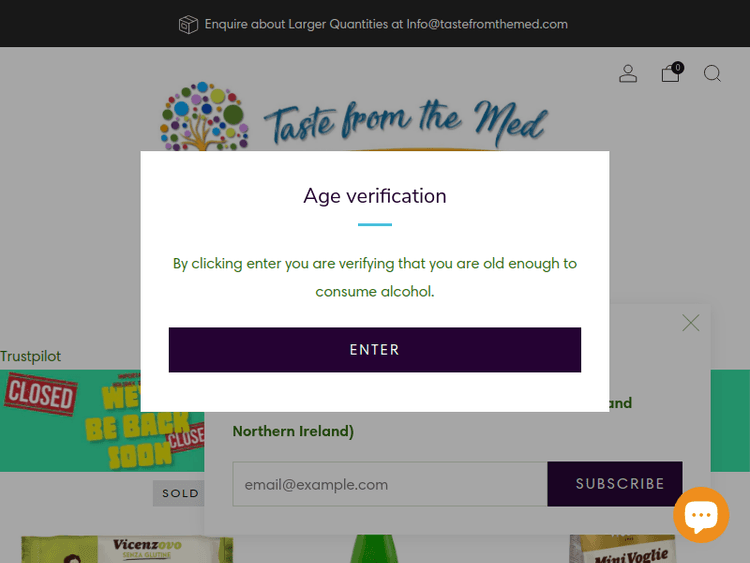The height and width of the screenshot is (563, 750).
Task: Click the search magnifier icon
Action: click(712, 74)
